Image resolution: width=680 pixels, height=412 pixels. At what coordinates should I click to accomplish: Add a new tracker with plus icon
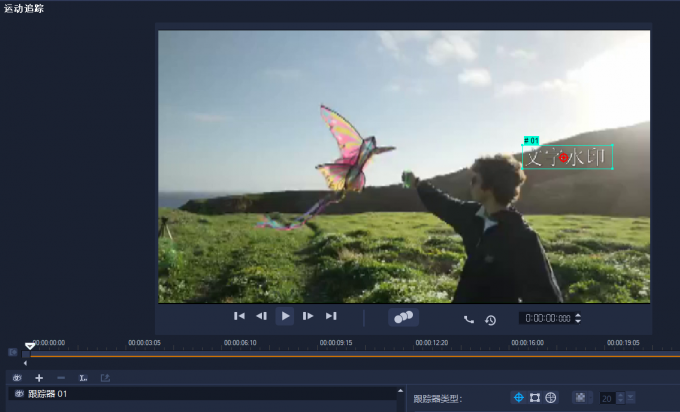[39, 378]
